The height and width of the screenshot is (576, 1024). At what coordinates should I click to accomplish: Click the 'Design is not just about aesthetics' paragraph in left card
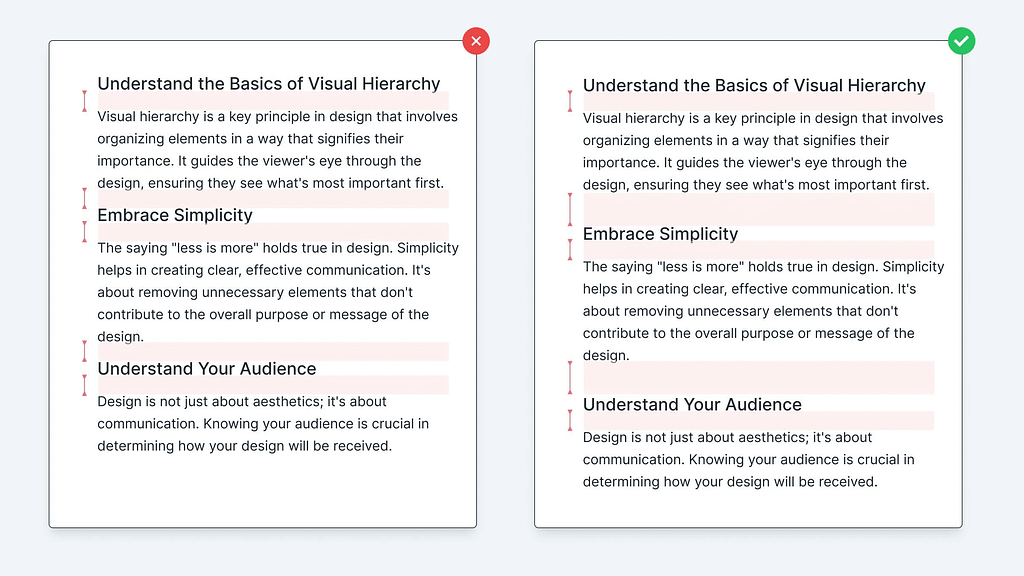tap(263, 423)
